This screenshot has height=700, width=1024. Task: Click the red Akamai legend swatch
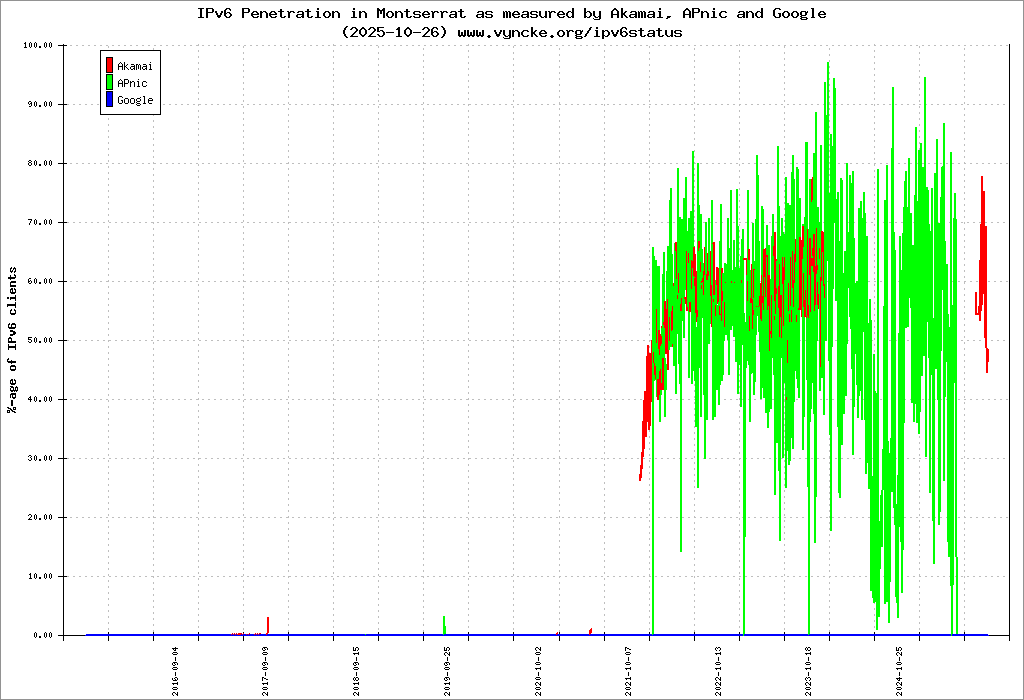(109, 66)
